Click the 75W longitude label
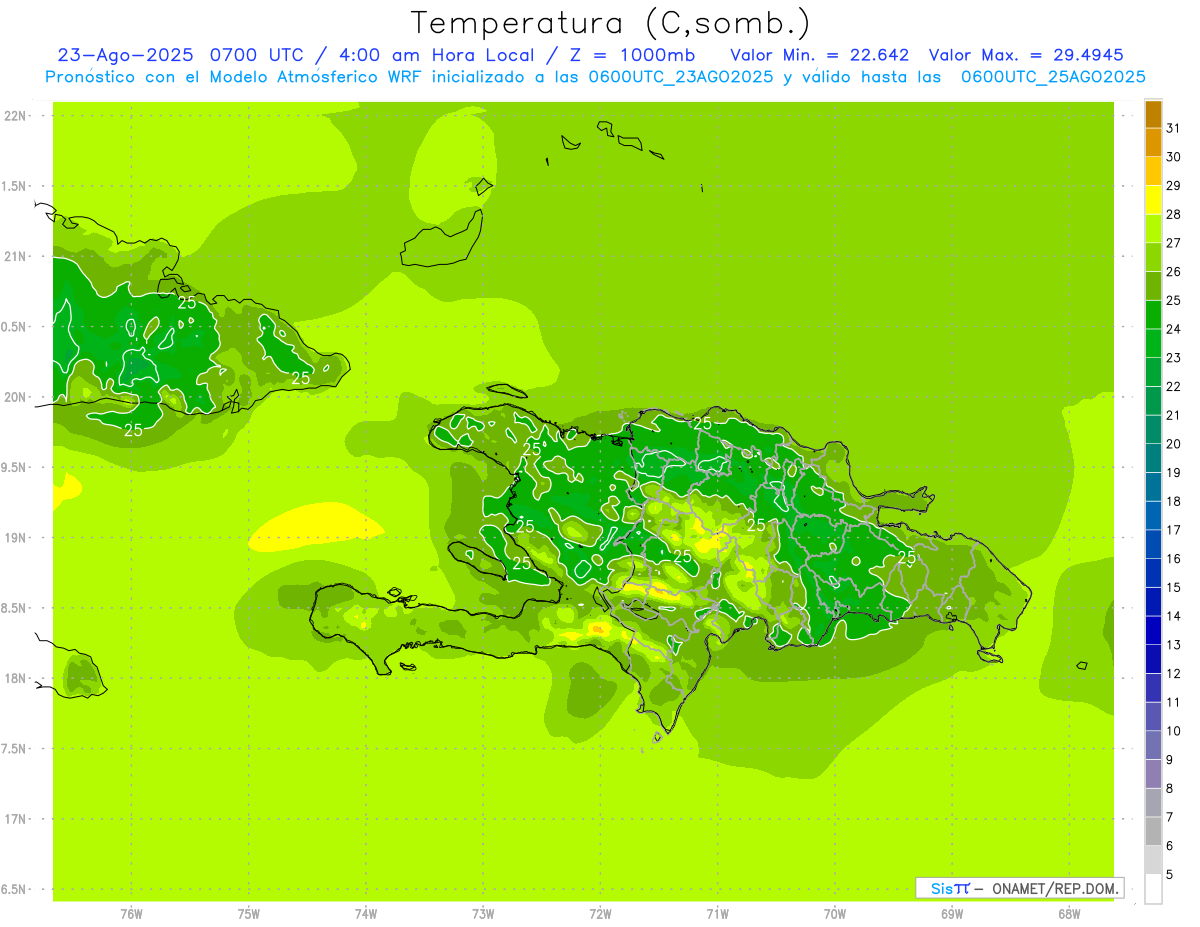The width and height of the screenshot is (1200, 927). [x=248, y=913]
